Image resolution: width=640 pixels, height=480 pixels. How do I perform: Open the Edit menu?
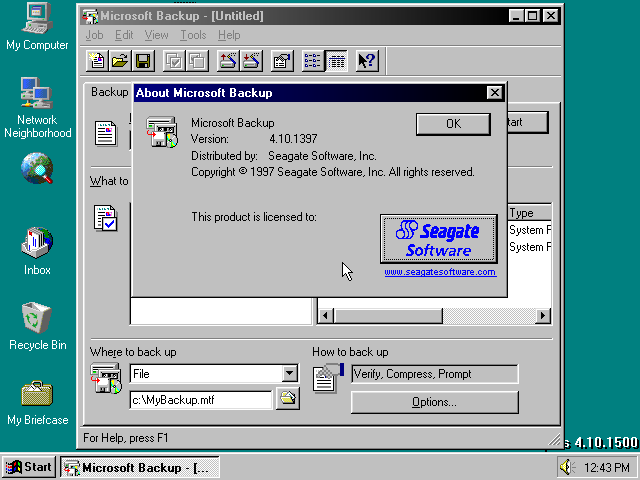coord(124,35)
